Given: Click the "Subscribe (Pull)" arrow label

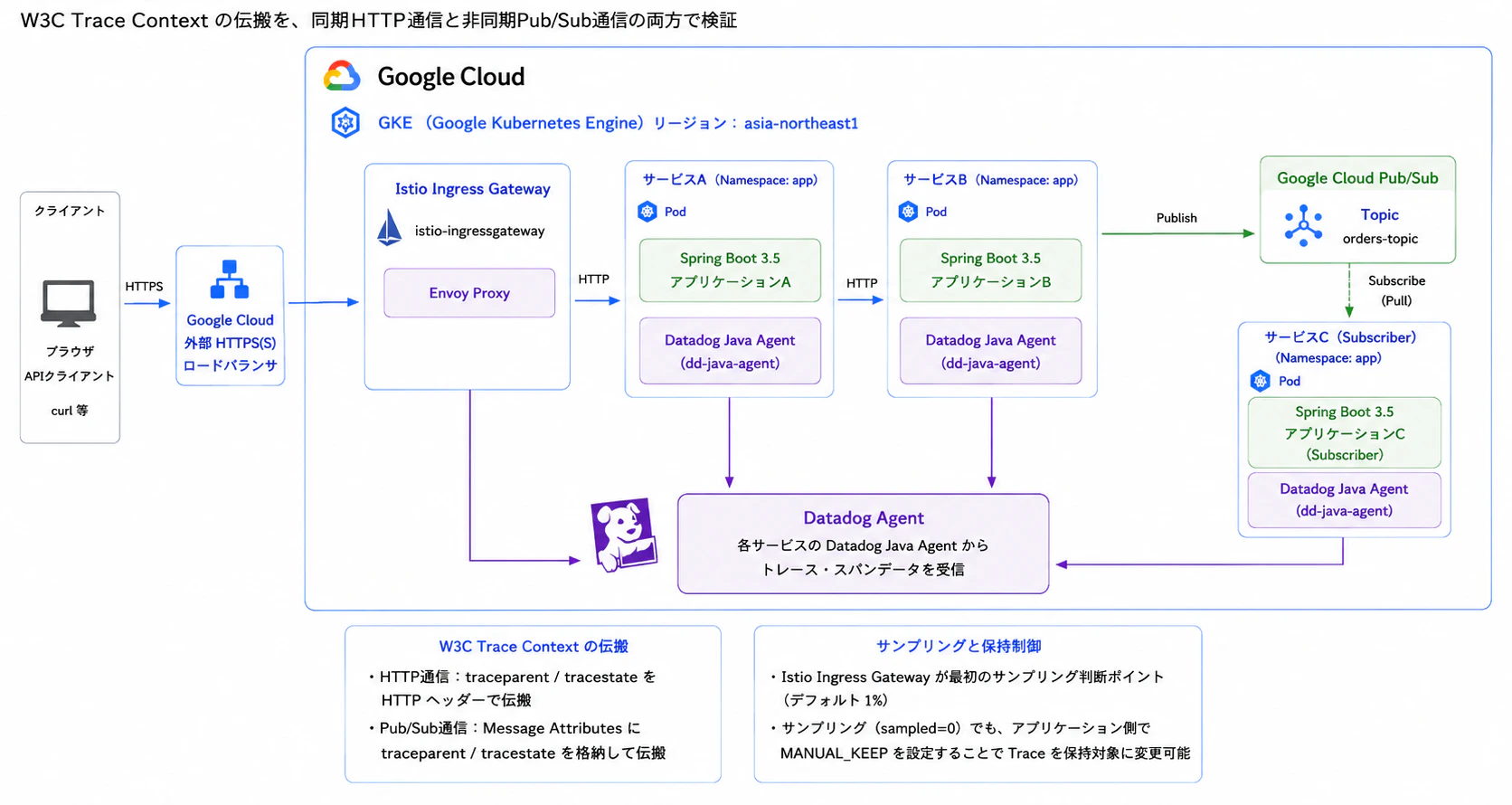Looking at the screenshot, I should (1396, 290).
